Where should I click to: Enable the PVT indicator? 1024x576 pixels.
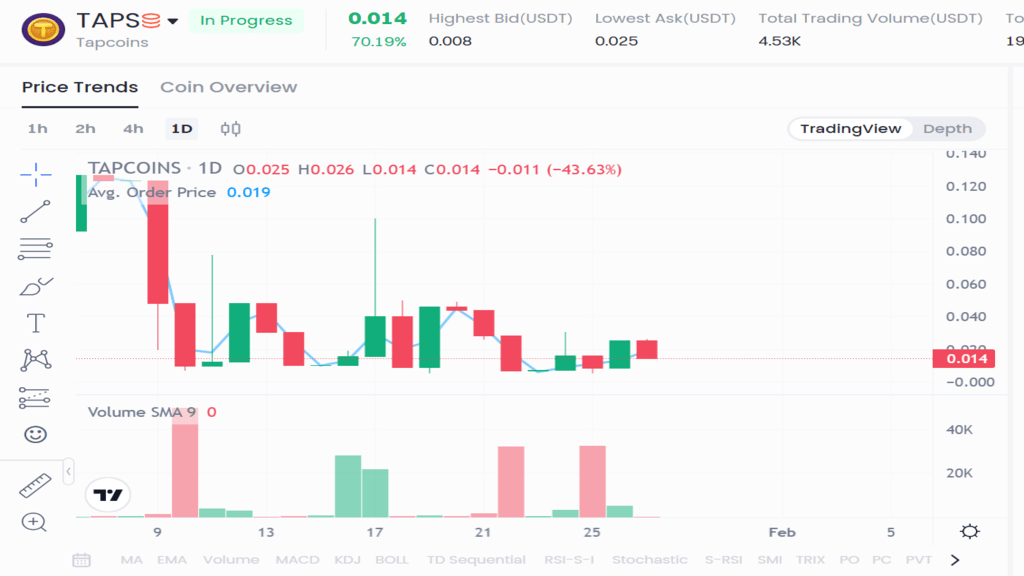[918, 560]
